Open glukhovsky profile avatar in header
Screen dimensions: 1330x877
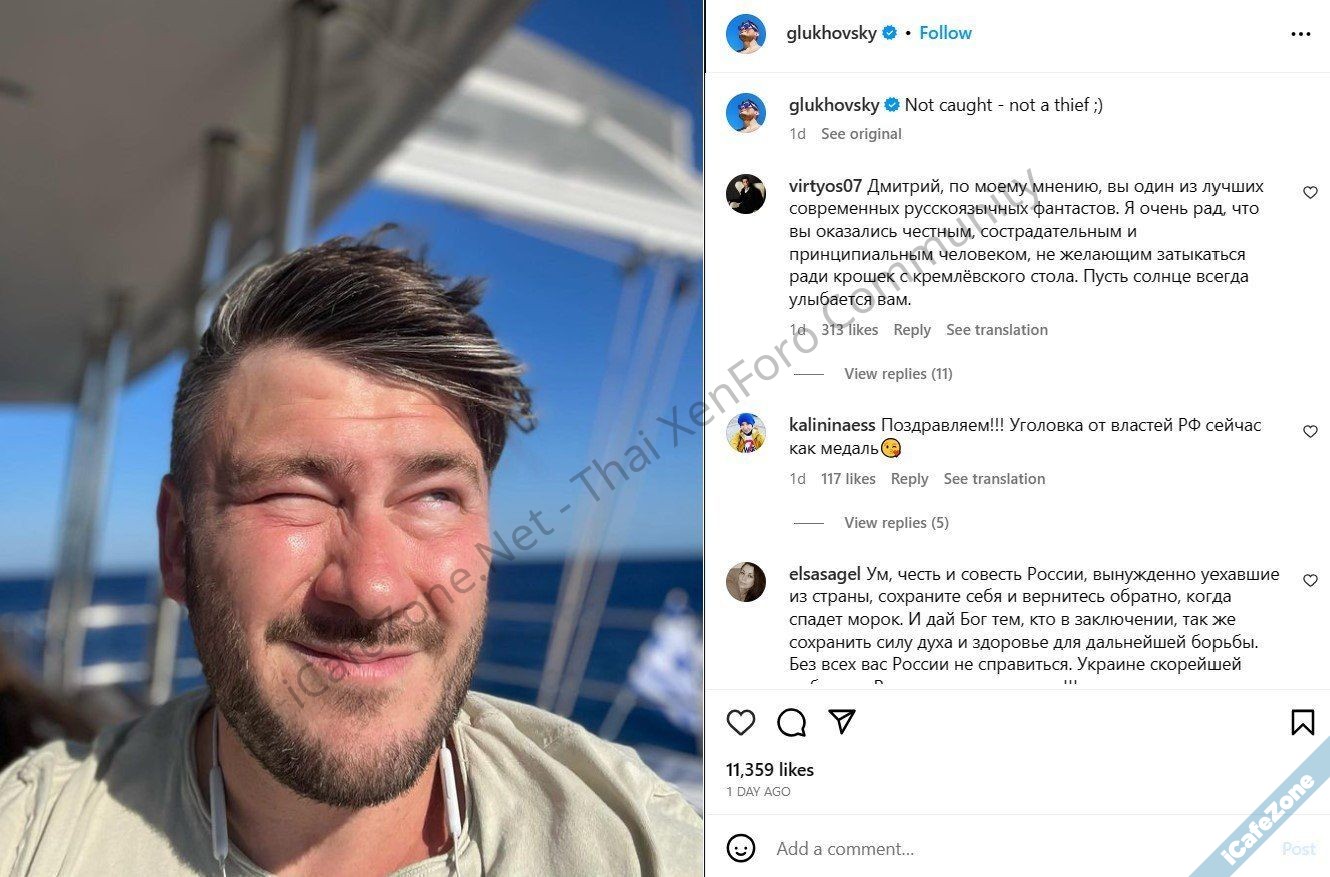coord(746,33)
